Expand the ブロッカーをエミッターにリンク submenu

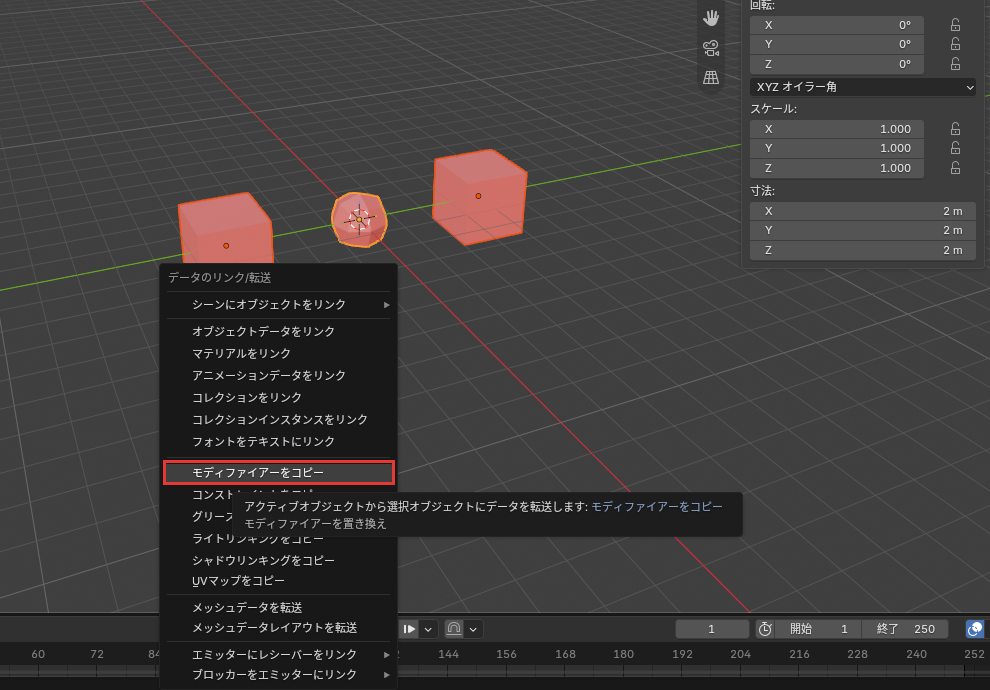278,675
